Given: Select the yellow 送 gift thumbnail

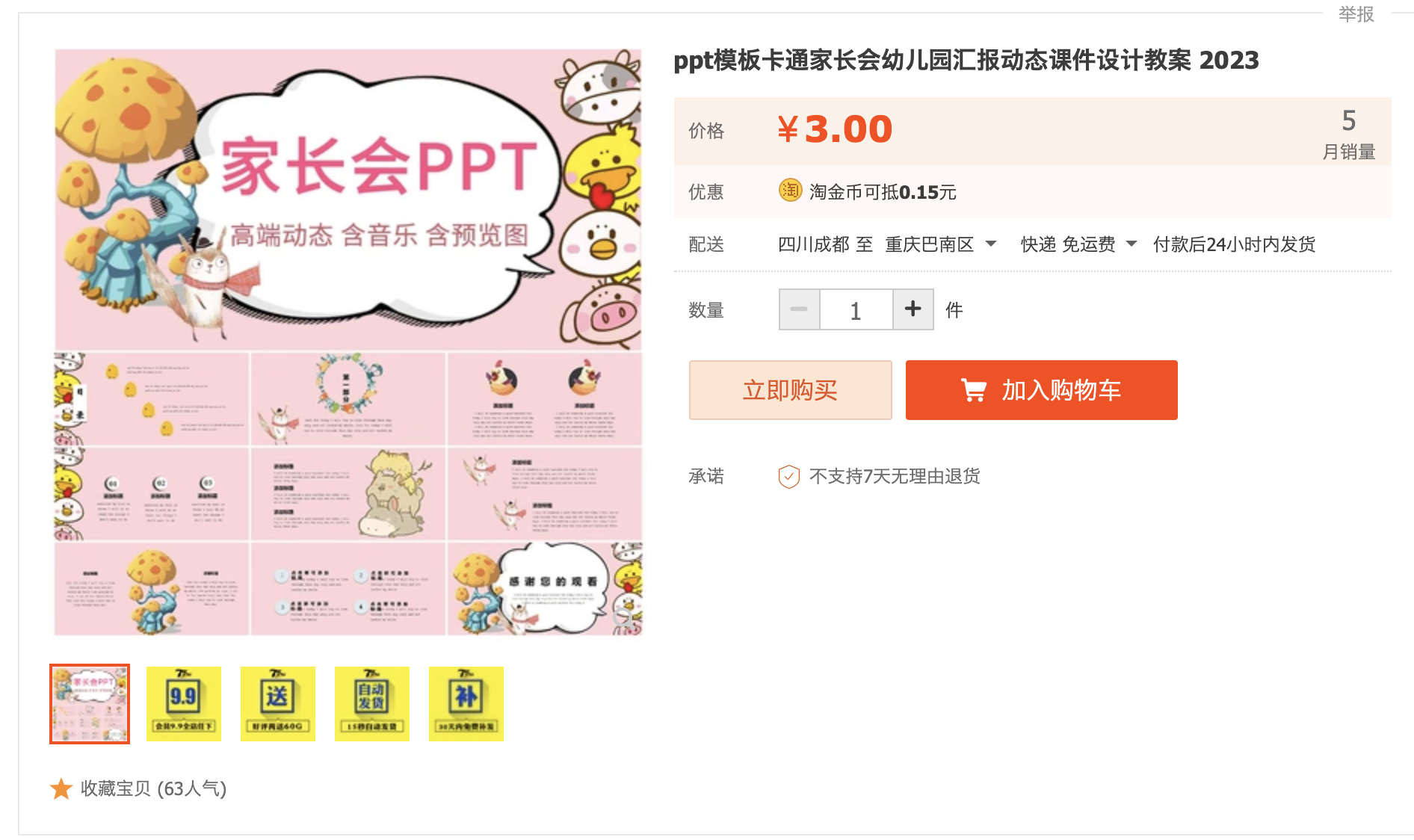Looking at the screenshot, I should (278, 704).
